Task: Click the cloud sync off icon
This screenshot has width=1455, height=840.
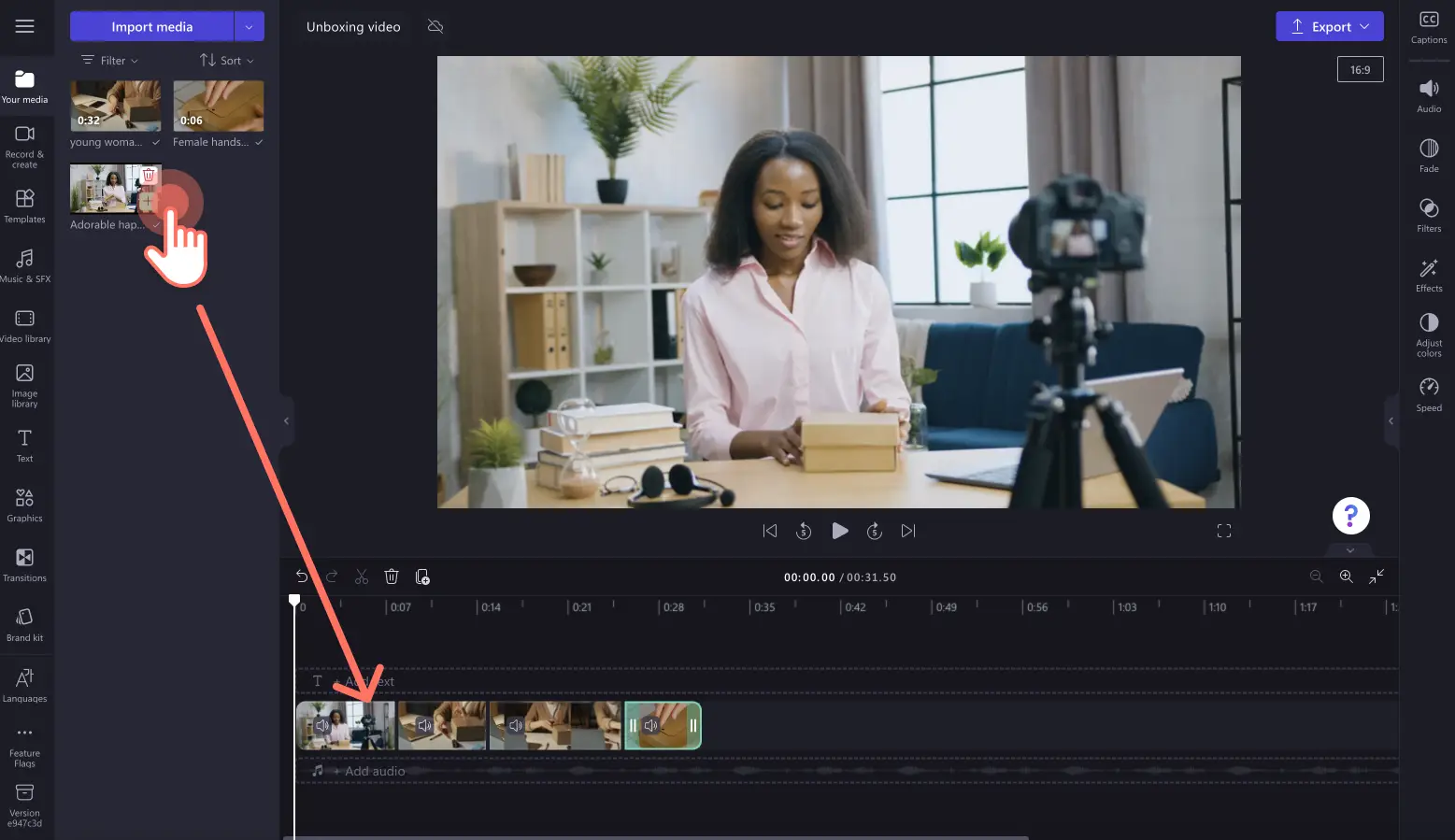Action: [x=435, y=26]
